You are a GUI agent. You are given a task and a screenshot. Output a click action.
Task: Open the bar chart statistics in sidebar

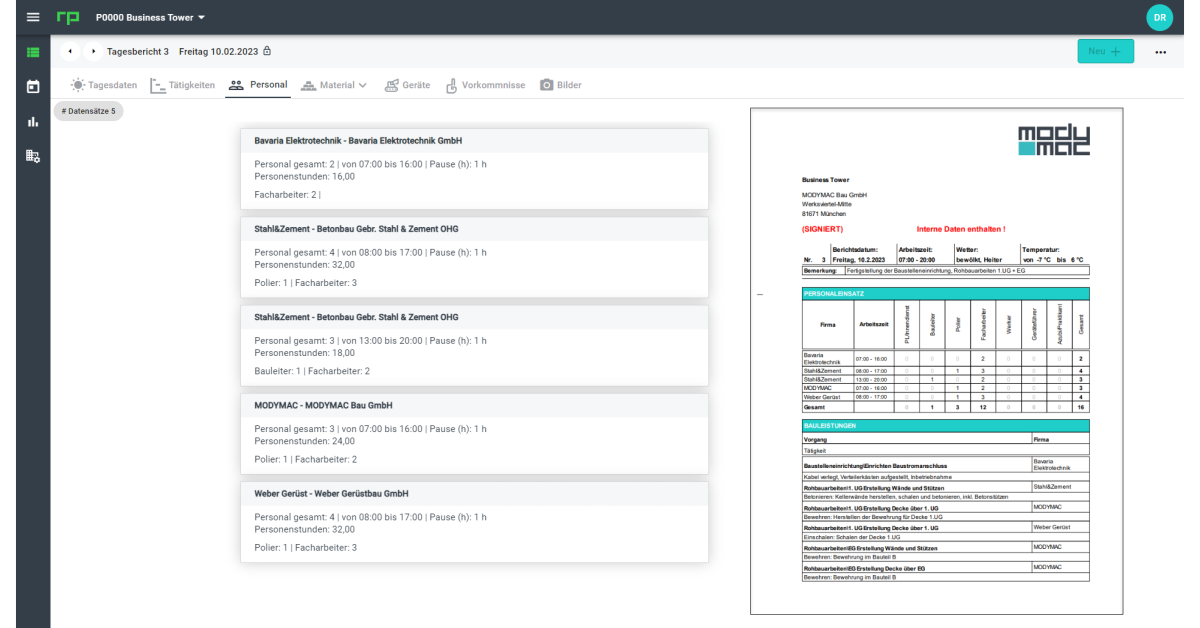pos(33,121)
